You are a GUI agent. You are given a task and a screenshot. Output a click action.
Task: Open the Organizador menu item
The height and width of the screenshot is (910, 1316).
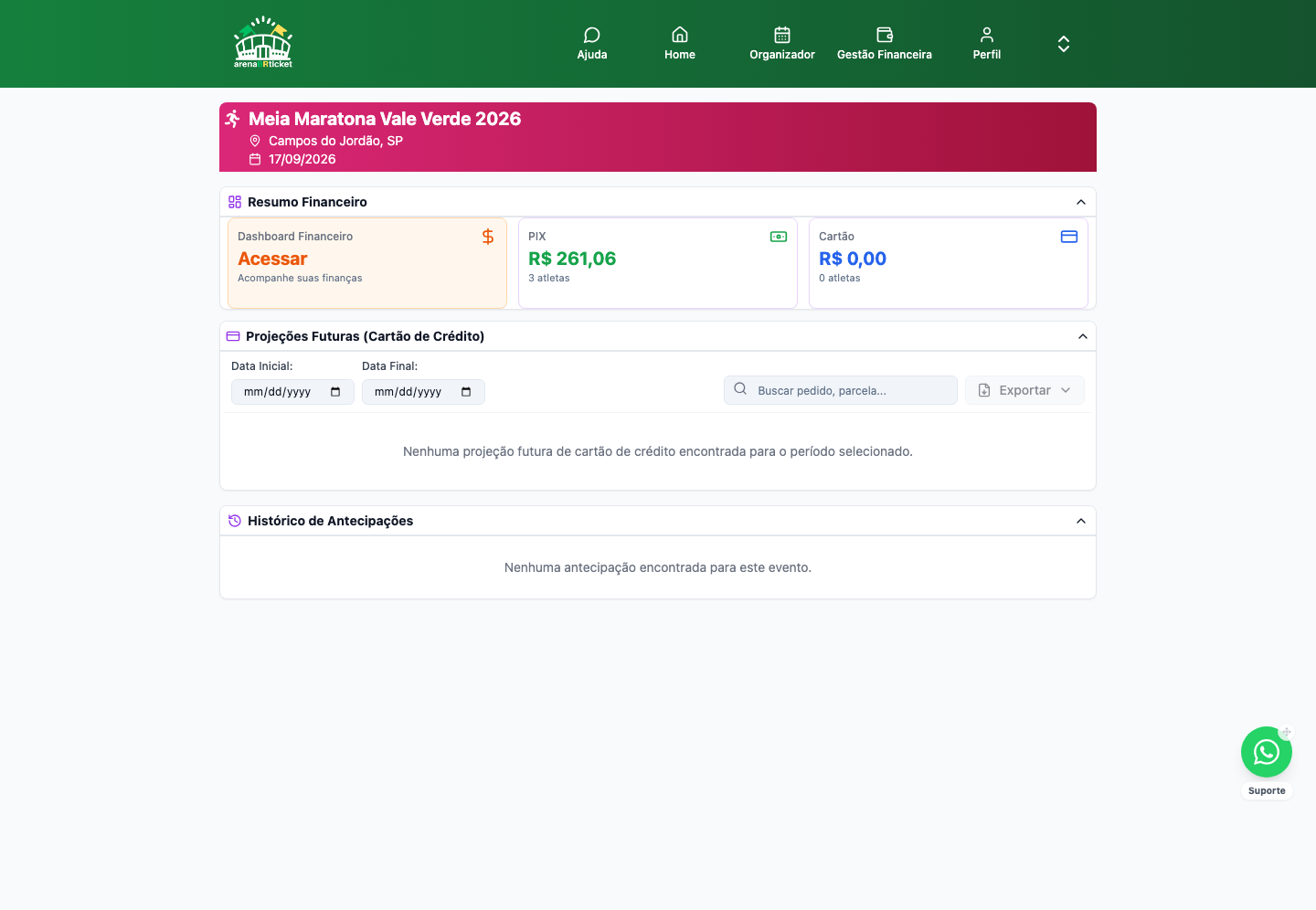point(782,44)
